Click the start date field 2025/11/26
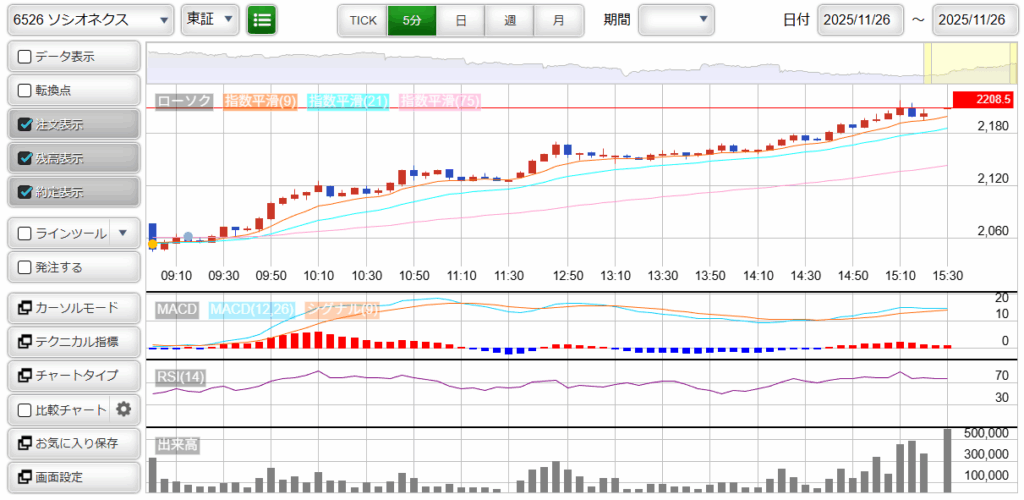 [859, 20]
